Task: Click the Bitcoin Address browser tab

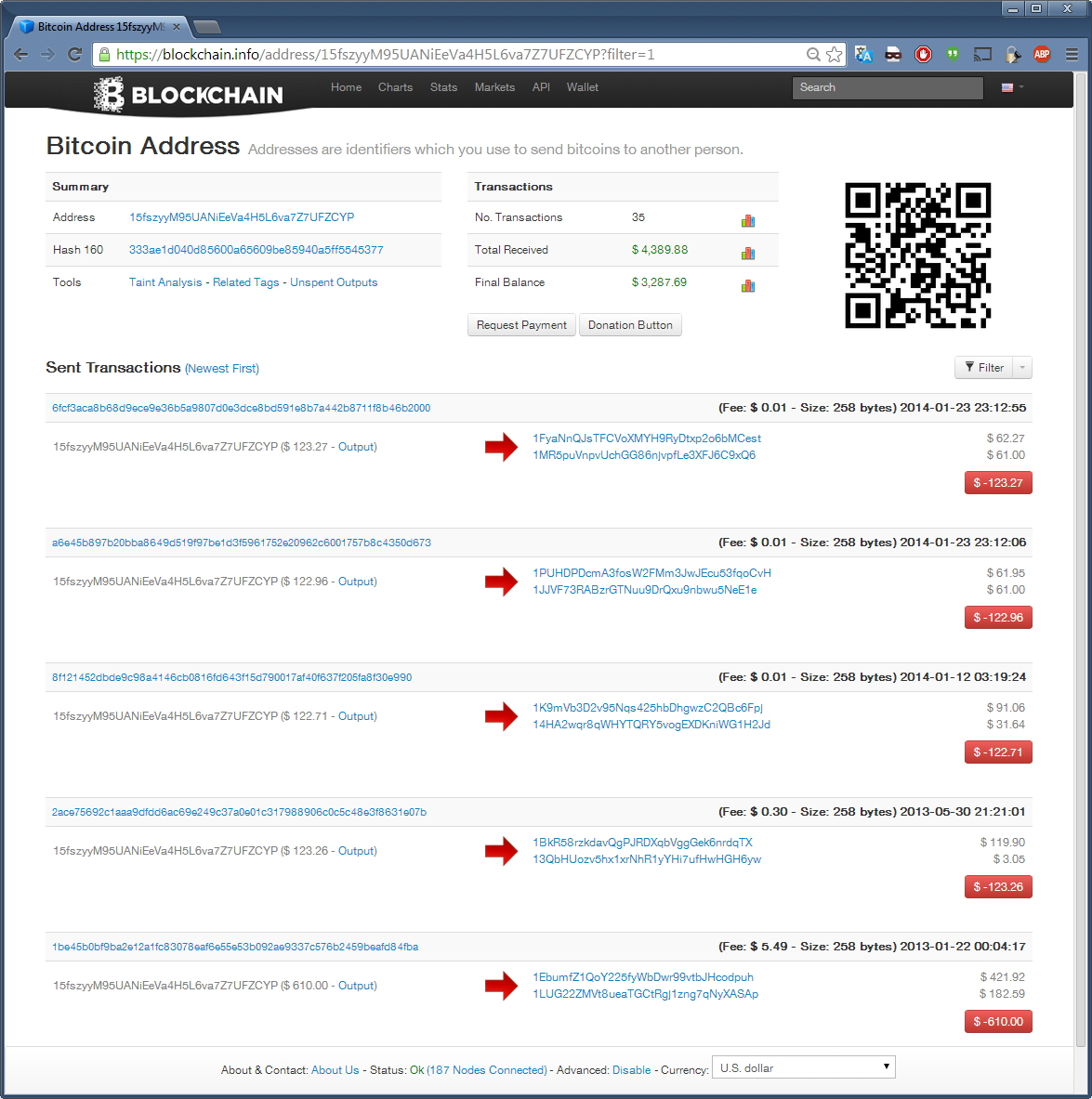Action: coord(99,27)
